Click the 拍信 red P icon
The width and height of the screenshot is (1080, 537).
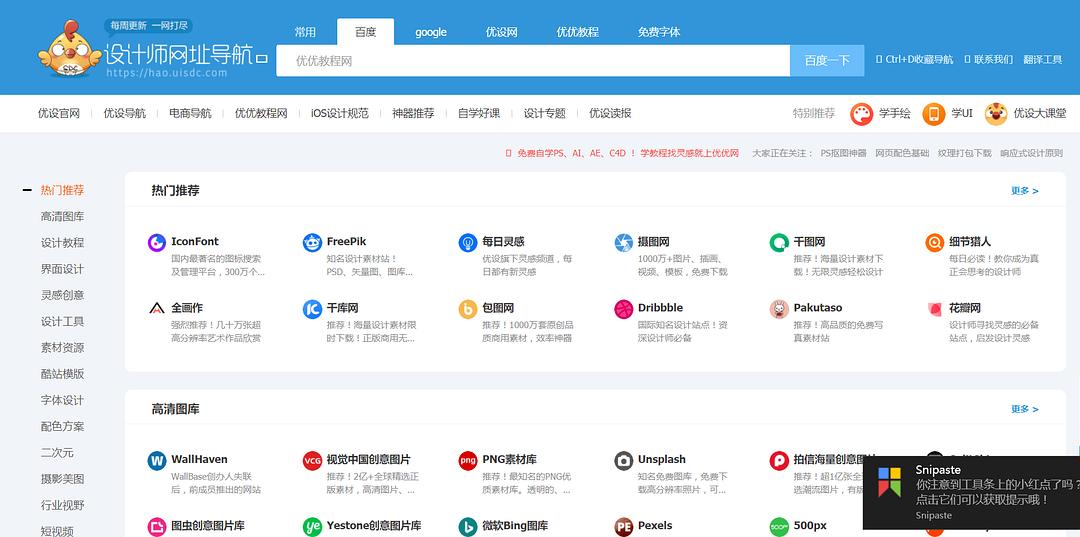coord(779,461)
